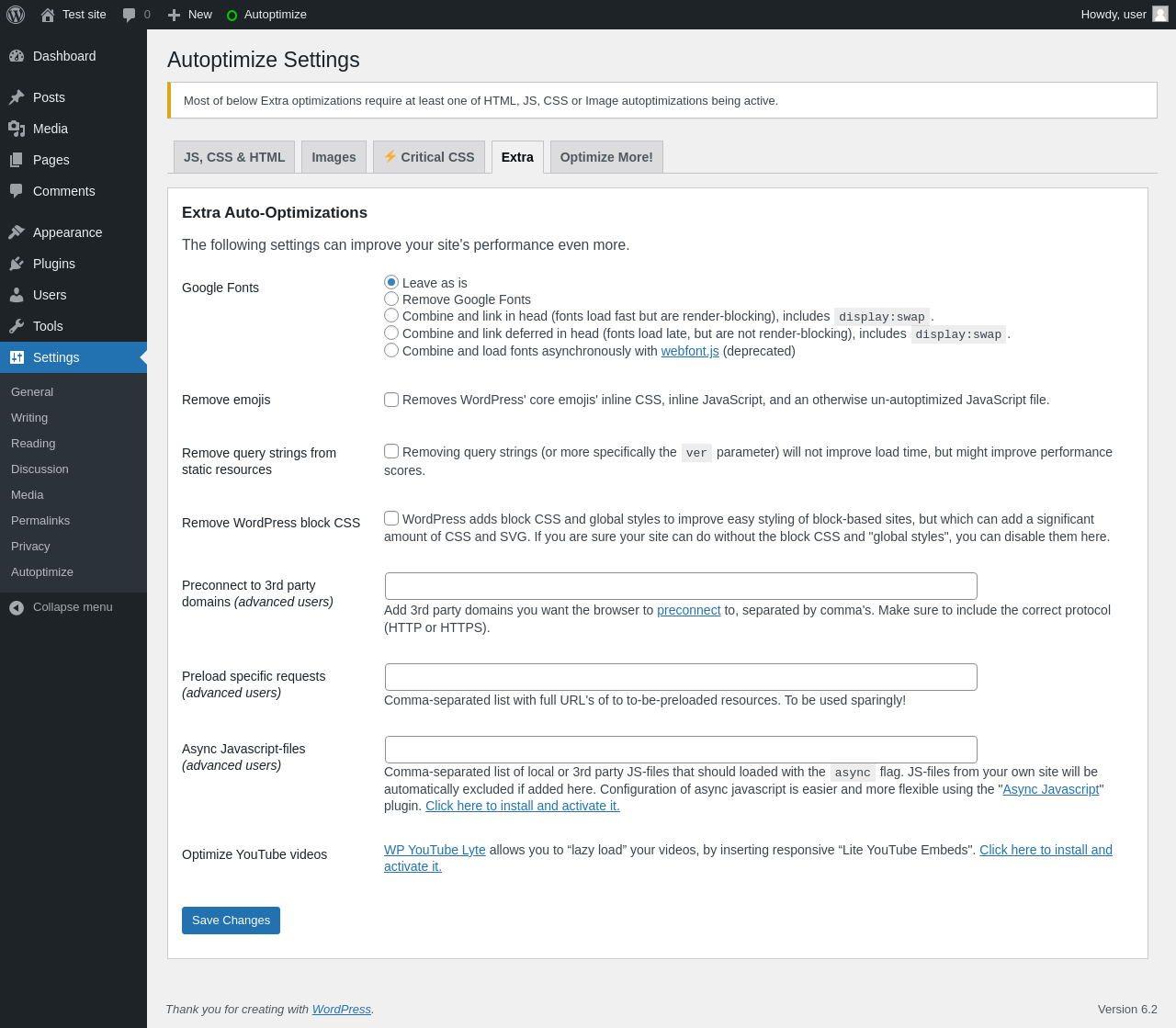Click the Tools wrench icon
This screenshot has height=1028, width=1176.
pyautogui.click(x=17, y=326)
